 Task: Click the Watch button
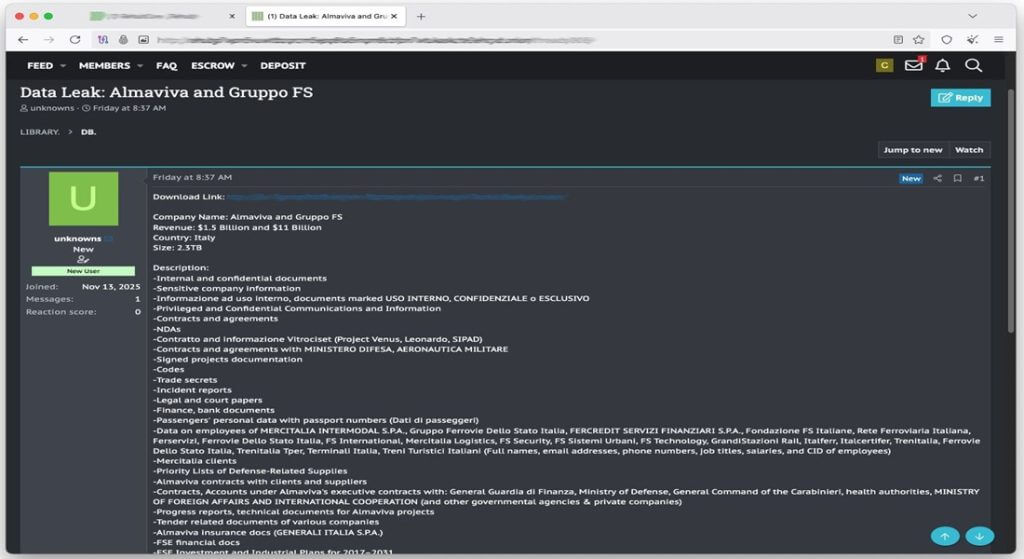coord(968,150)
